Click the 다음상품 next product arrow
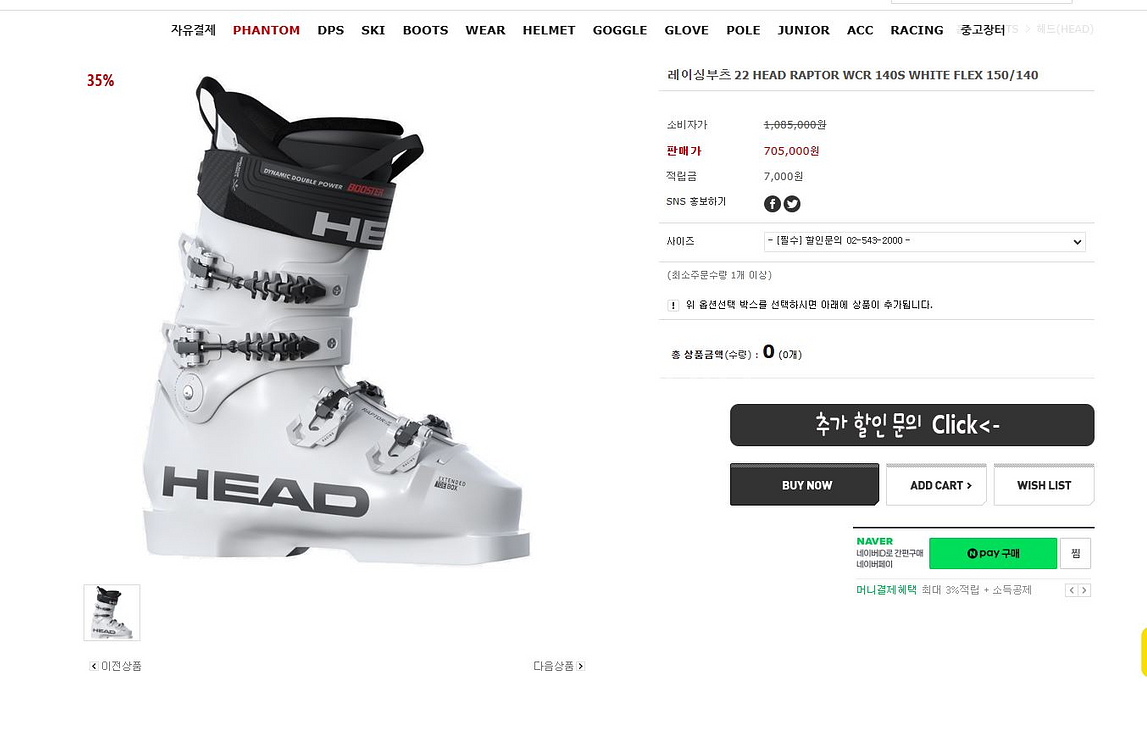The width and height of the screenshot is (1147, 750). tap(581, 667)
